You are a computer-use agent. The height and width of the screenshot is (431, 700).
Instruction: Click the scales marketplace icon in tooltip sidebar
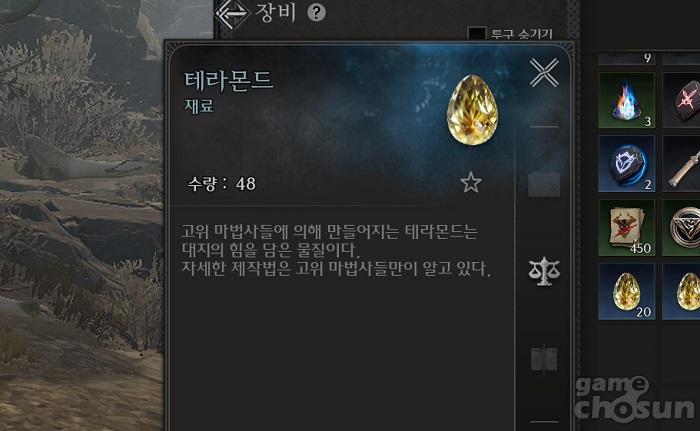pos(544,271)
